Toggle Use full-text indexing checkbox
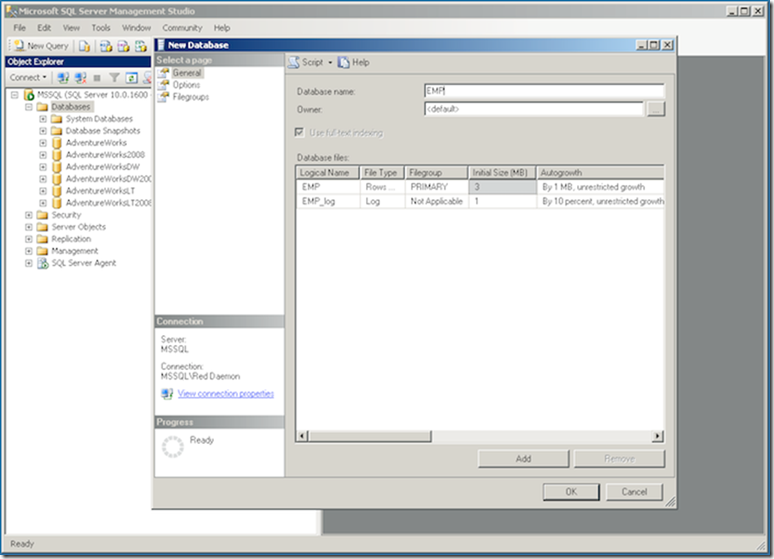Viewport: 774px width, 559px height. coord(299,132)
